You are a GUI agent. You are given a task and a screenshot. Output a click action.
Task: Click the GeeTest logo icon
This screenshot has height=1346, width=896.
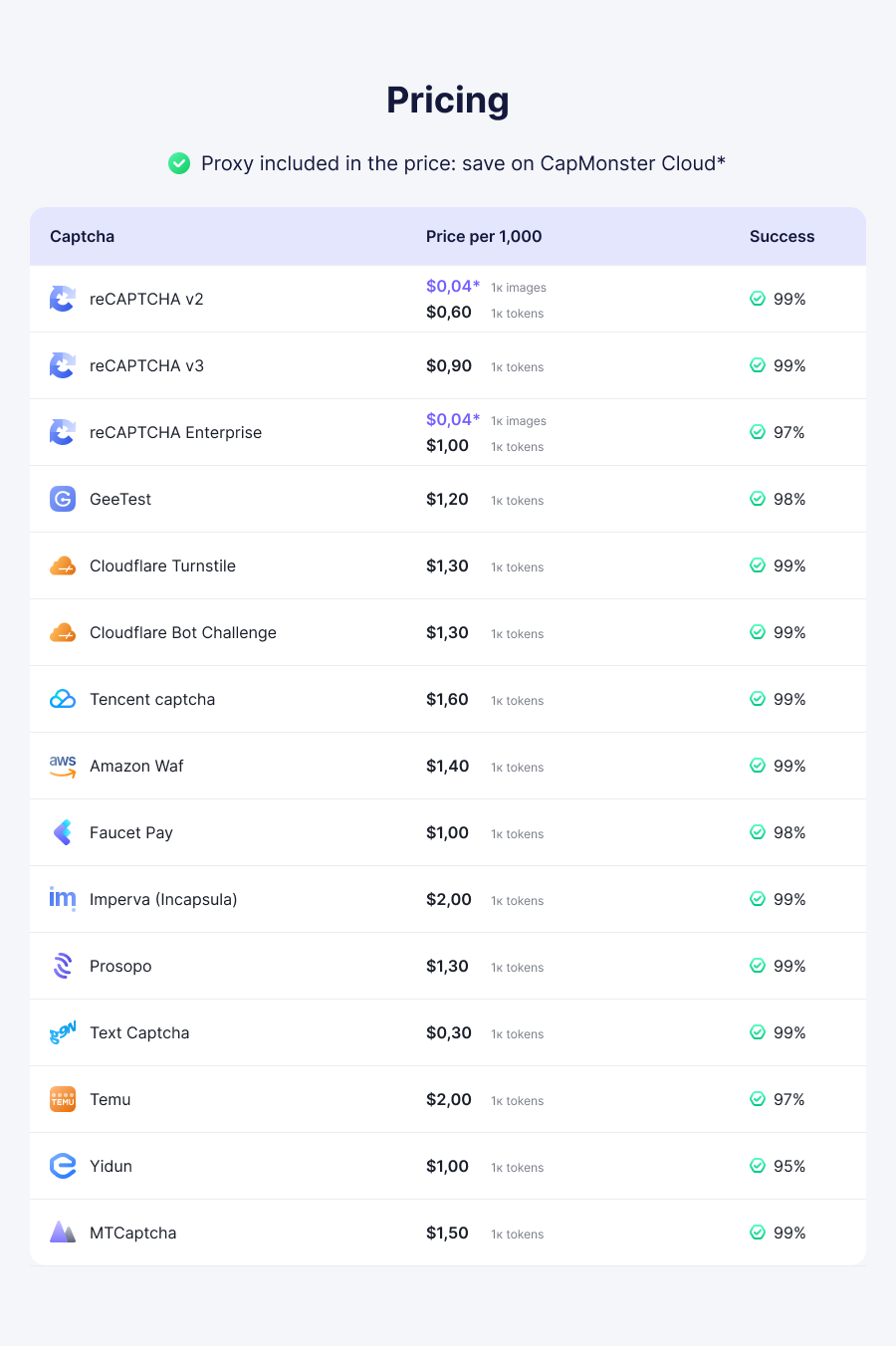63,499
